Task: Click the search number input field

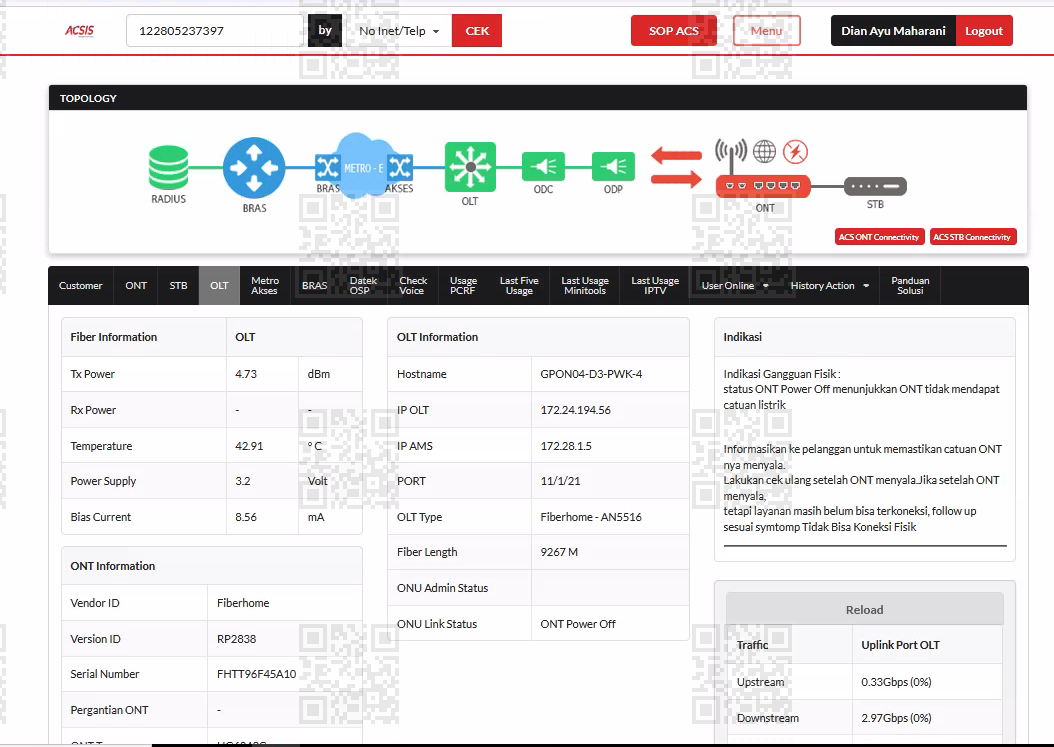Action: click(x=216, y=31)
